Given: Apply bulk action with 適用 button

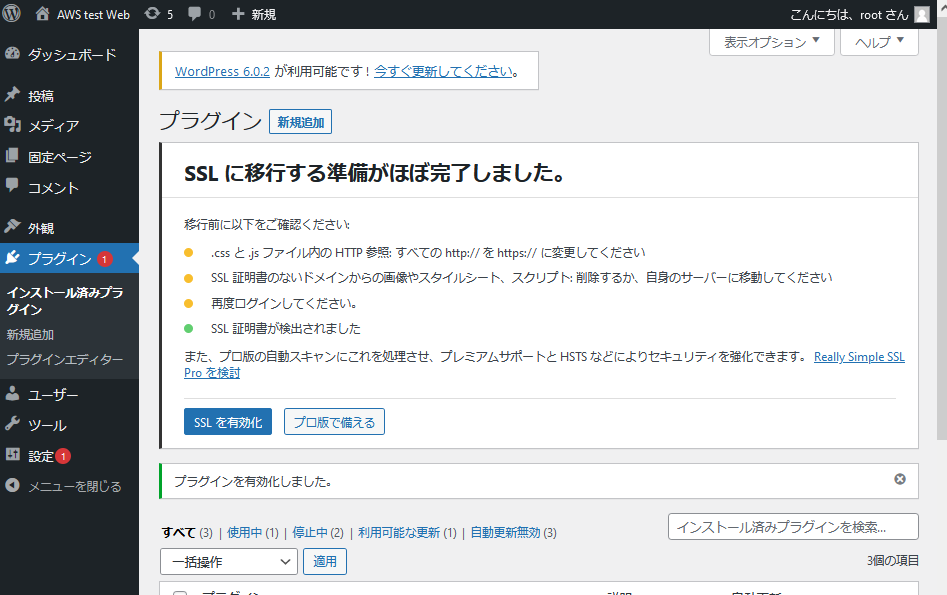Looking at the screenshot, I should [x=324, y=561].
